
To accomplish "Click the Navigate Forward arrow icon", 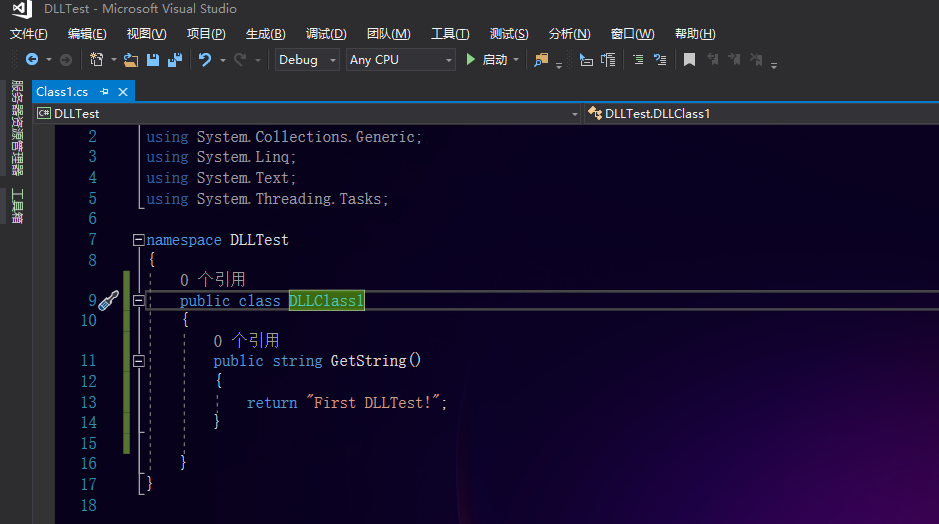I will point(66,59).
